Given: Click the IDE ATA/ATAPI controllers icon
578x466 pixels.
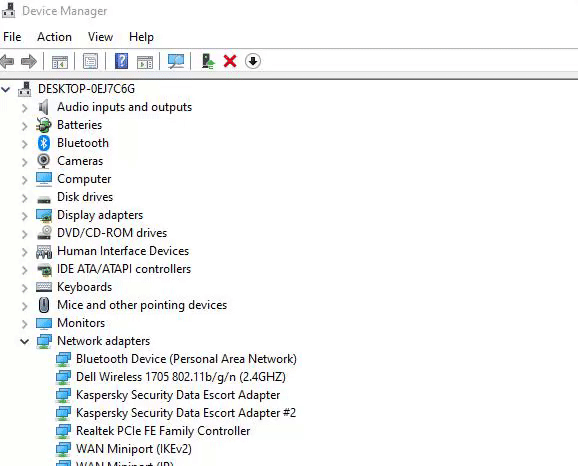Looking at the screenshot, I should tap(45, 270).
